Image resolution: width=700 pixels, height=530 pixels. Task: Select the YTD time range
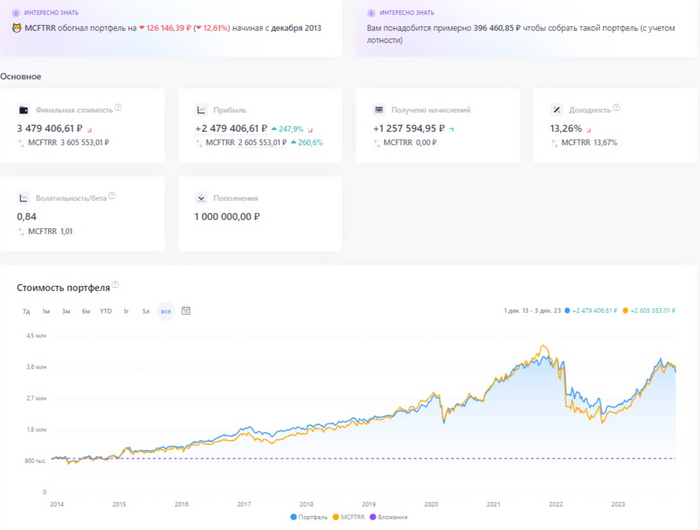point(106,311)
